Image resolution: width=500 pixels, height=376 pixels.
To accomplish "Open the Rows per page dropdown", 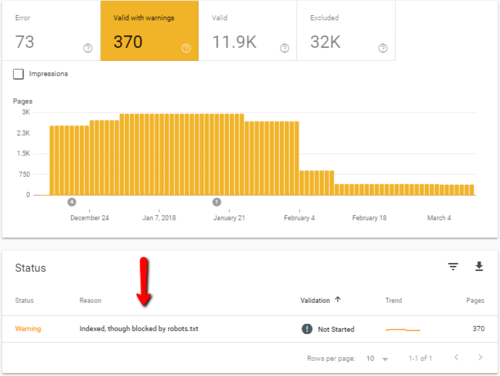I will 377,359.
